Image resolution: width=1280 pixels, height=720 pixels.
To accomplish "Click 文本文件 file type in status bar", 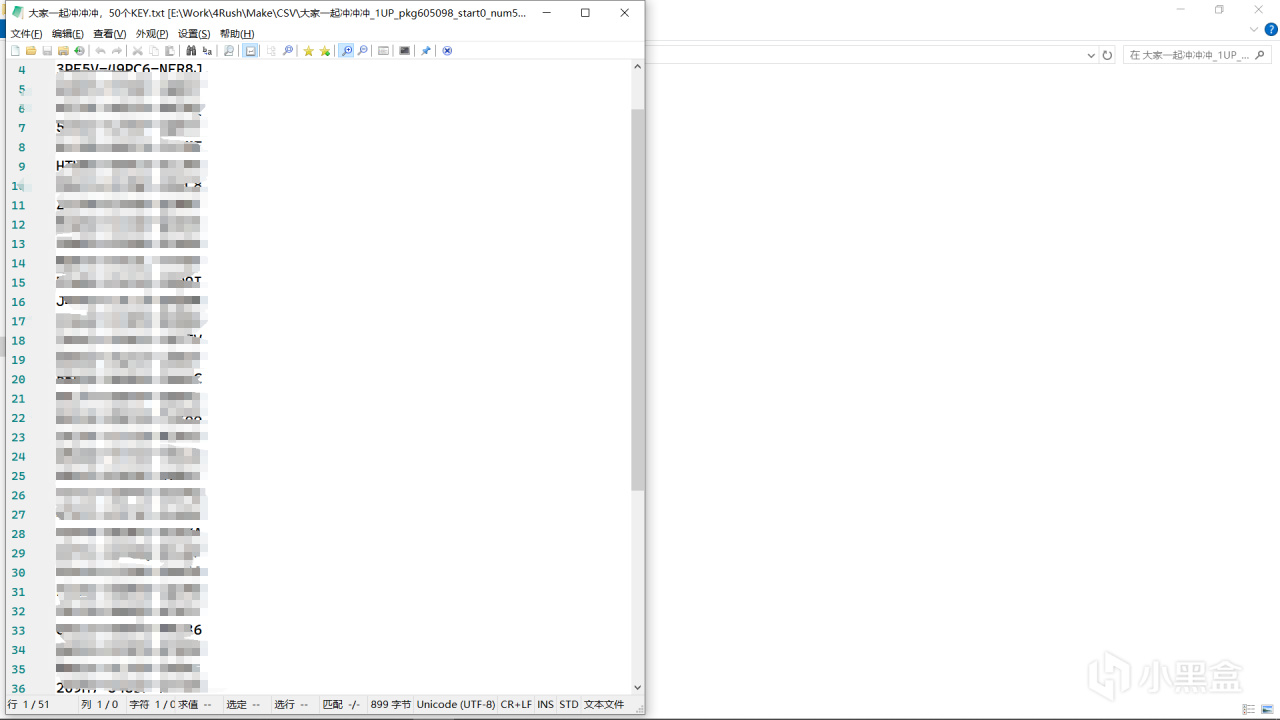I will point(604,705).
